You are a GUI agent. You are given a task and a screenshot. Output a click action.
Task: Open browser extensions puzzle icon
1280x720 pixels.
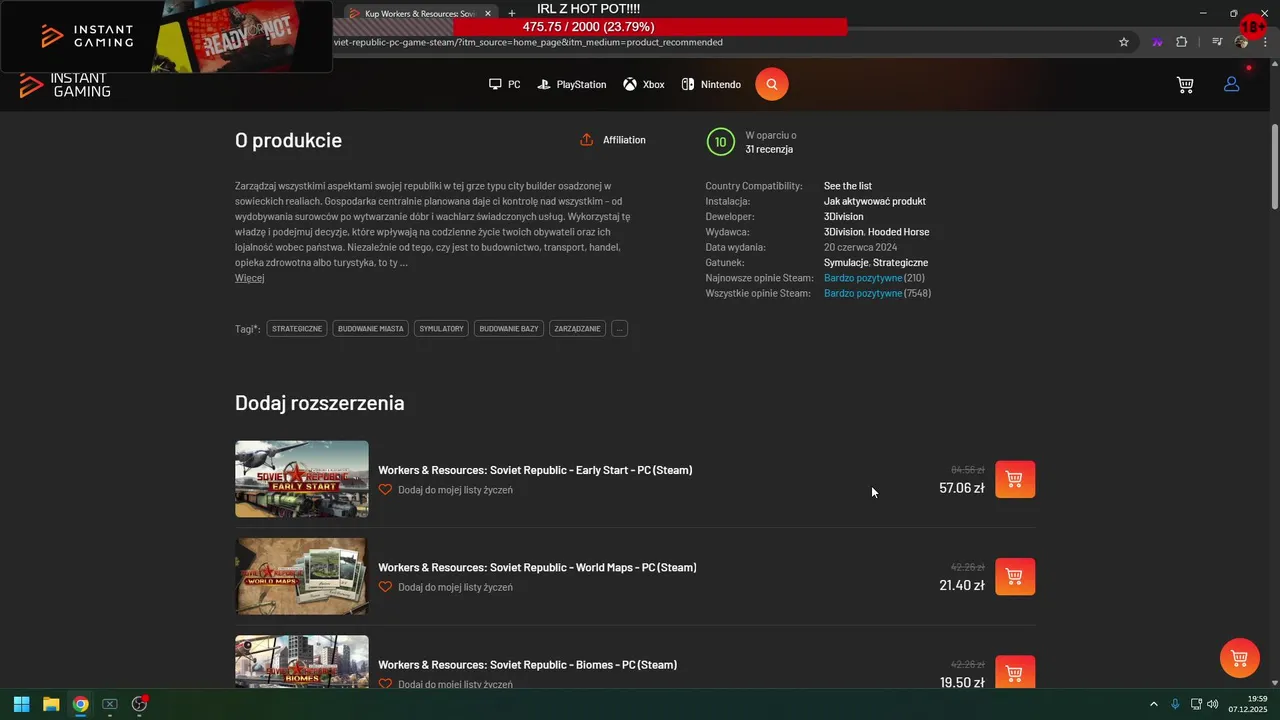click(1182, 42)
